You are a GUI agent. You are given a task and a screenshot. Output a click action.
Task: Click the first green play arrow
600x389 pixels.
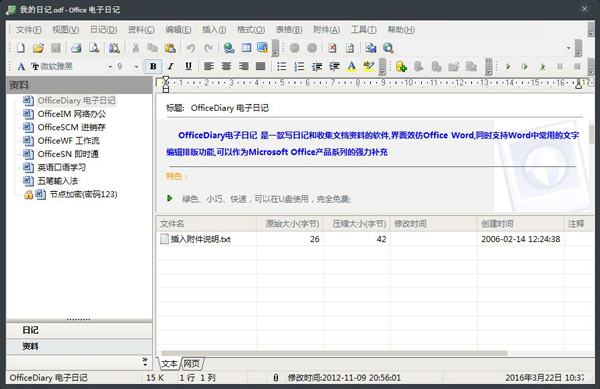508,67
